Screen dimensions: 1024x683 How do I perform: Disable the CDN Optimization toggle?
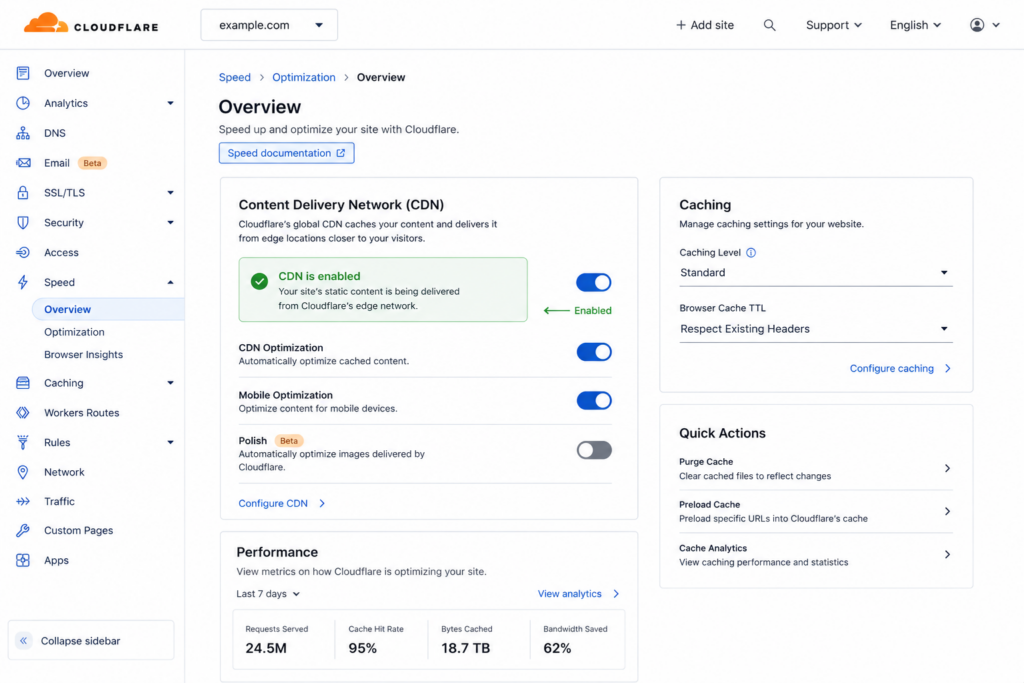click(594, 352)
